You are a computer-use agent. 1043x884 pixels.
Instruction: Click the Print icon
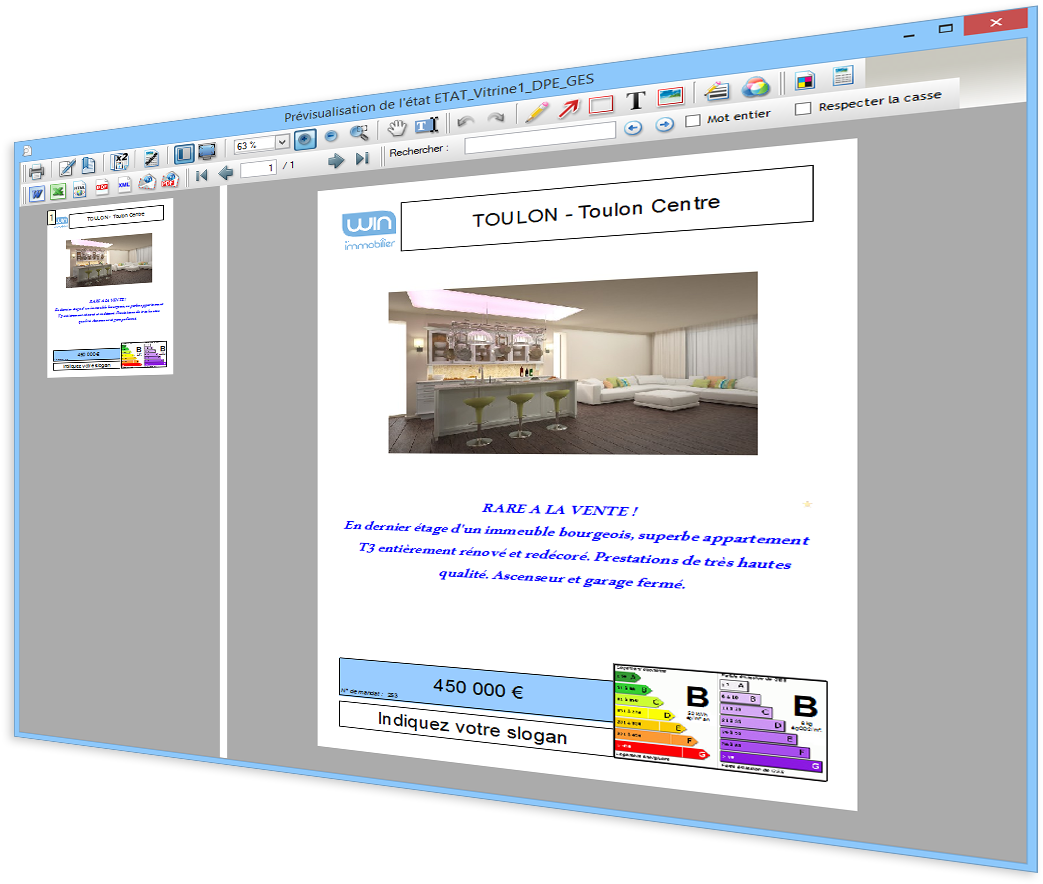click(36, 170)
